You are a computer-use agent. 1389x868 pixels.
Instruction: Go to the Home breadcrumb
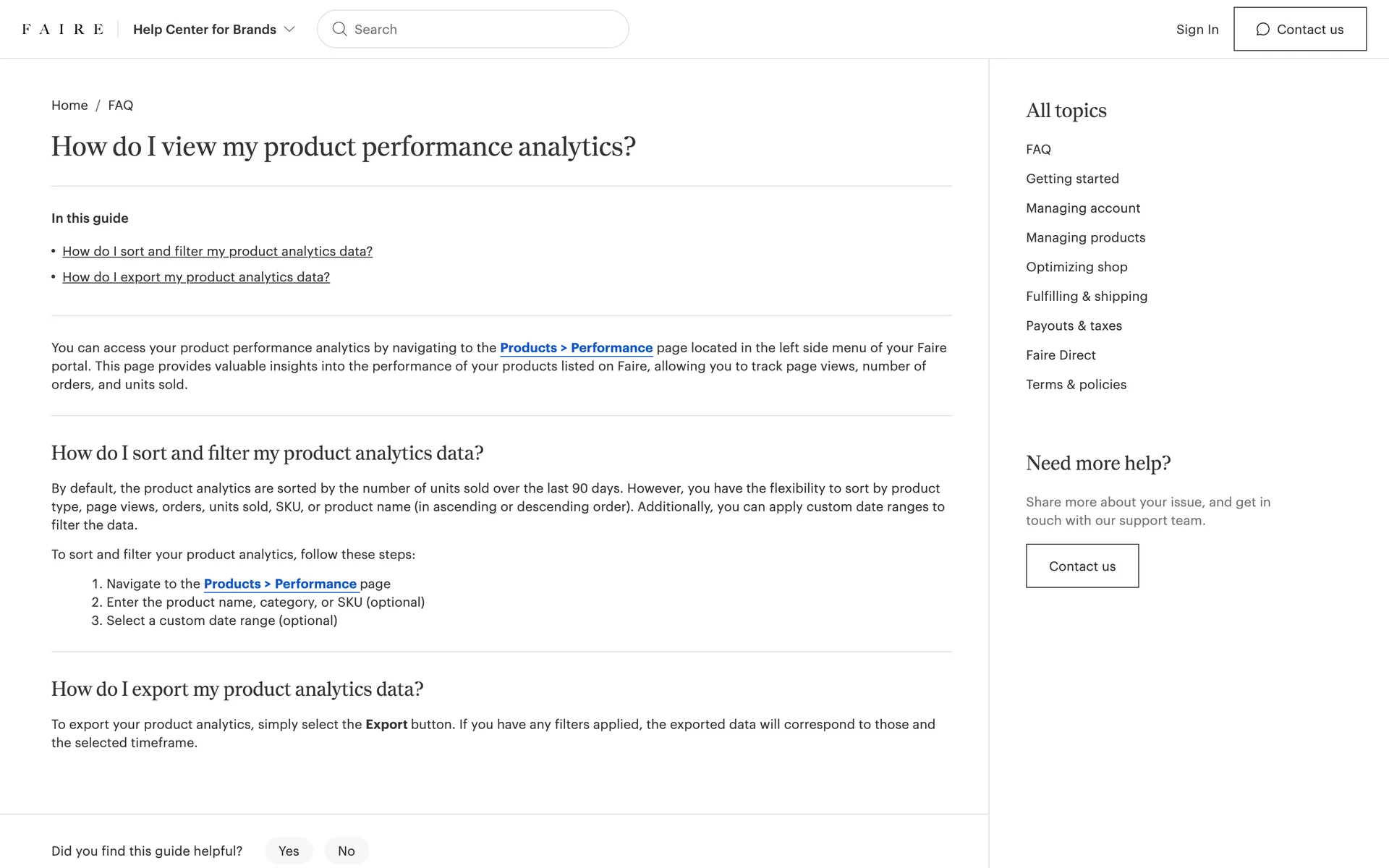[69, 105]
